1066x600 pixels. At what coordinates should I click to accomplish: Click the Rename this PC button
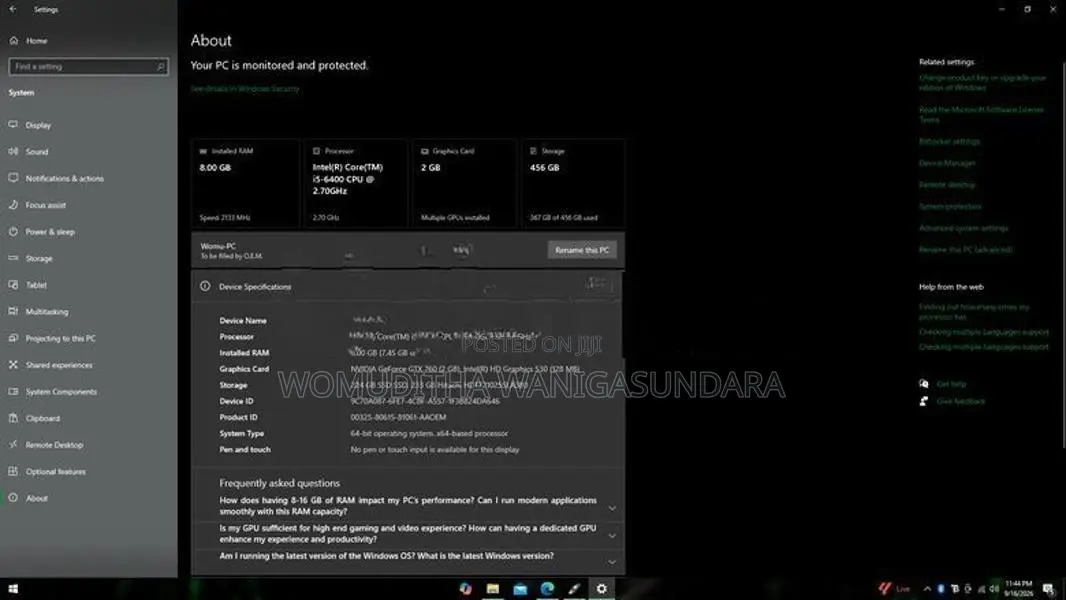coord(582,250)
